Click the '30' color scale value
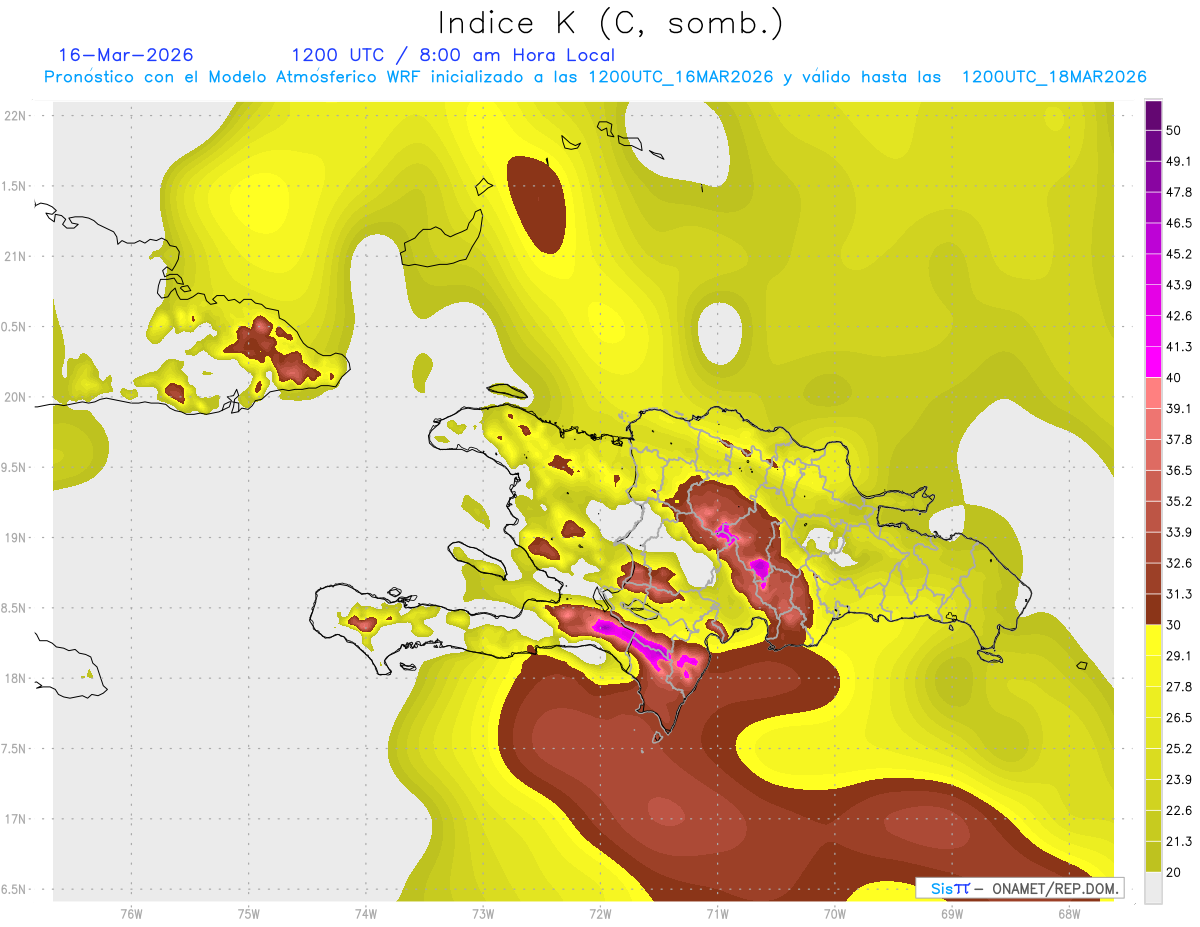Screen dimensions: 1200x927 pyautogui.click(x=1175, y=625)
